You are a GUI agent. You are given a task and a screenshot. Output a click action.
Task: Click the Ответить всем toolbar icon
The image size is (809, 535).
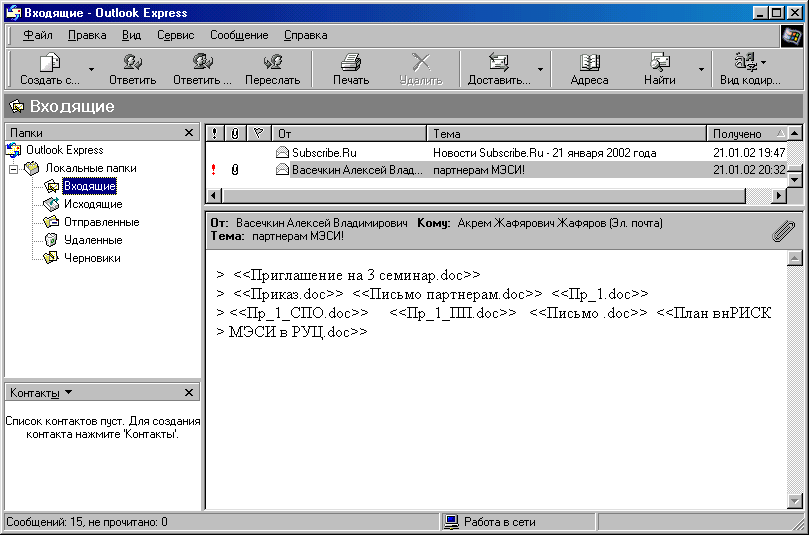point(202,62)
